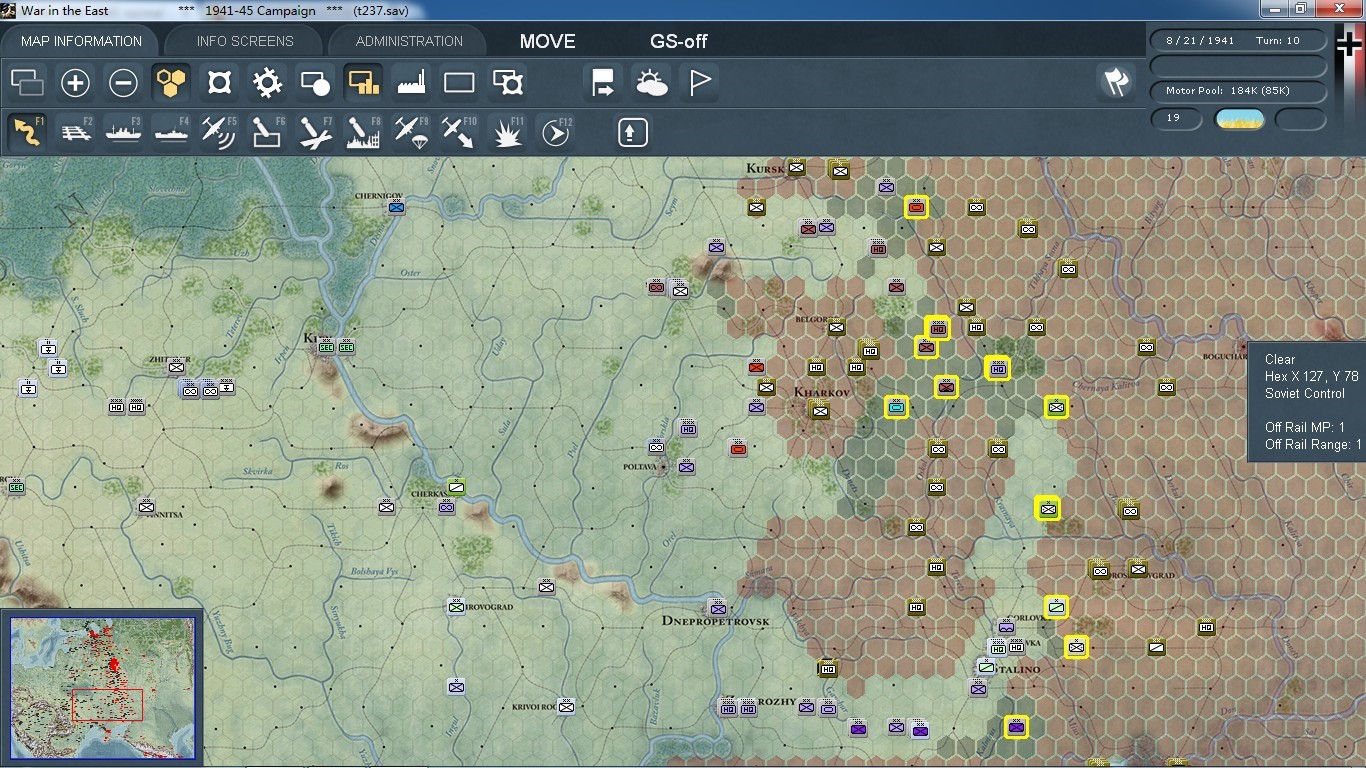Click the flag-with-arrow icon
Image resolution: width=1366 pixels, height=768 pixels.
[x=603, y=83]
